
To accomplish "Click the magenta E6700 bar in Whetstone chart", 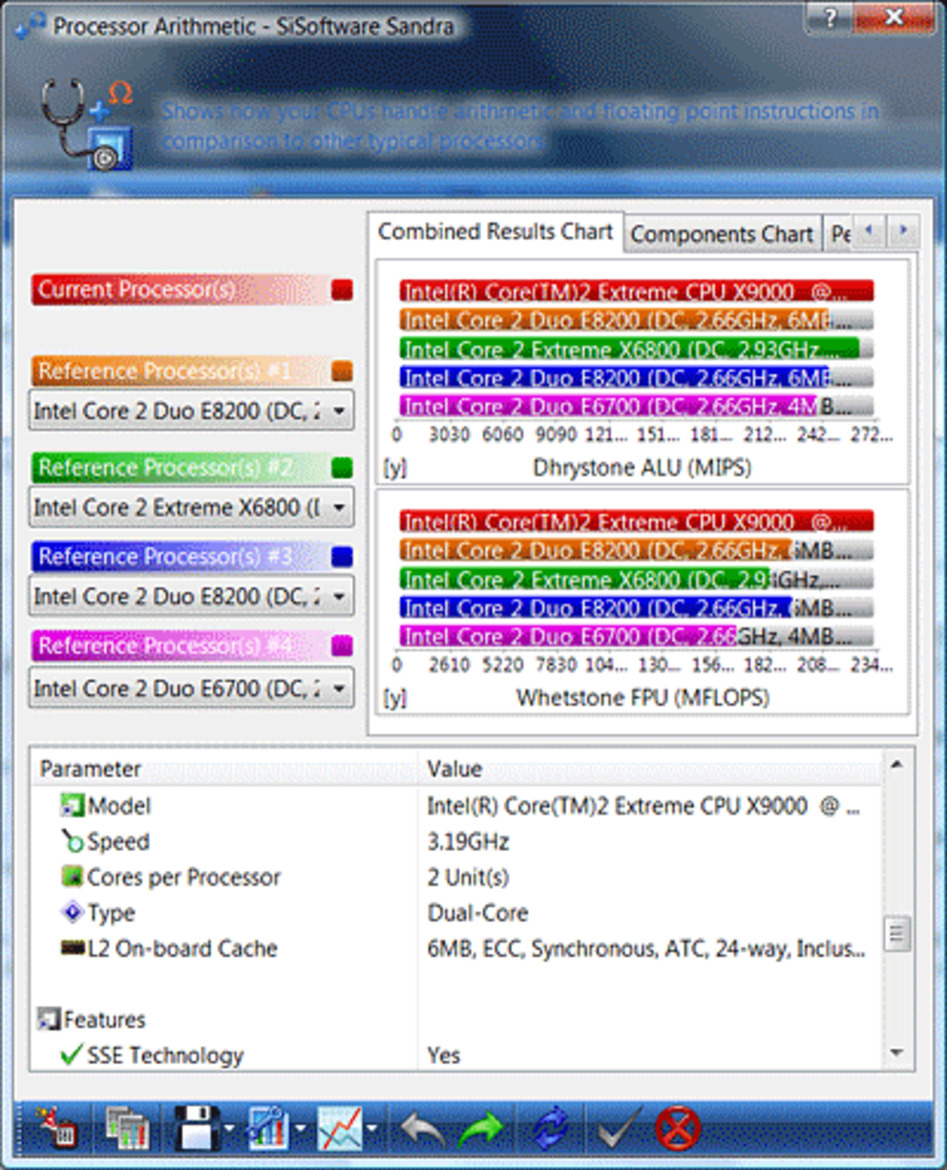I will [568, 636].
